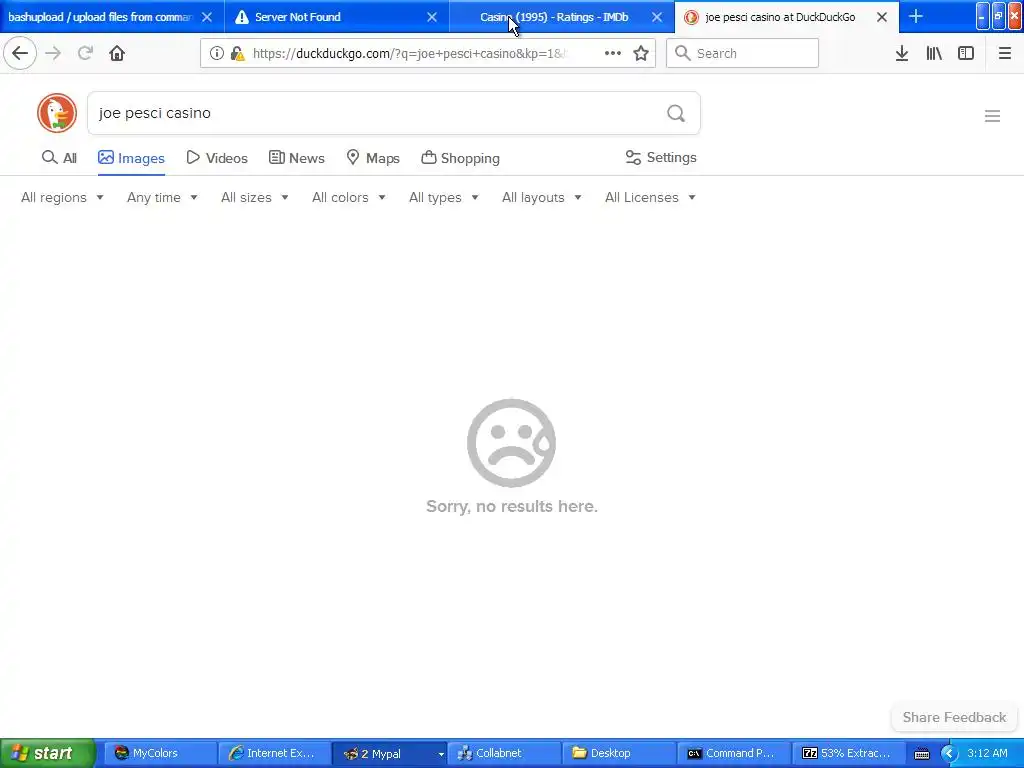Open the 53% Extracting 7-Zip window
Screen dimensions: 1024x768
coord(848,753)
